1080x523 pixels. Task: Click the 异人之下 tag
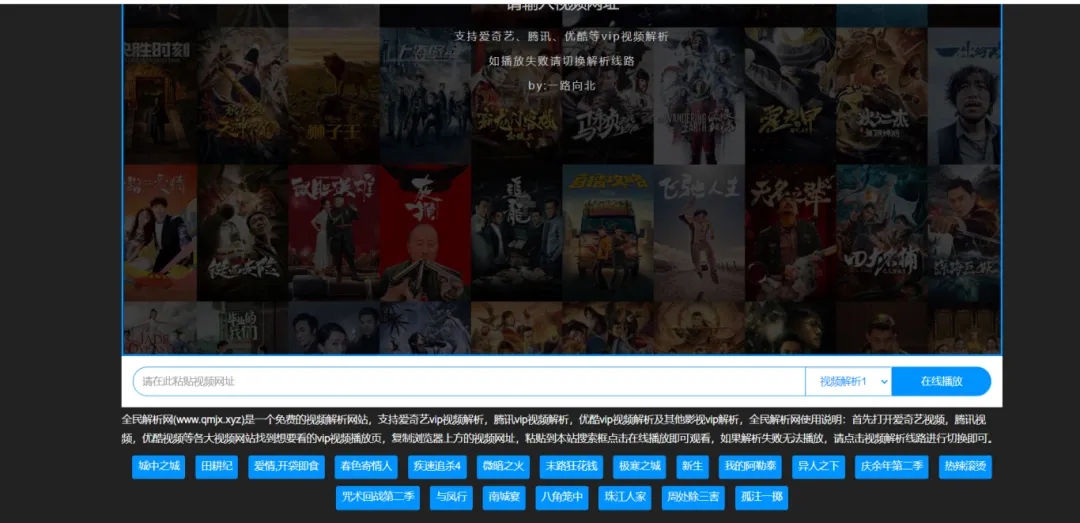818,466
